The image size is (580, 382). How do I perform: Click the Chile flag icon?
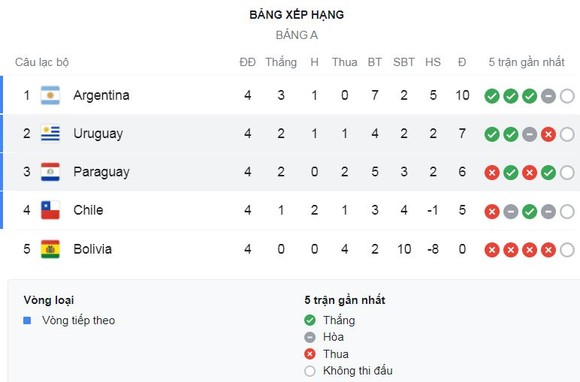50,210
